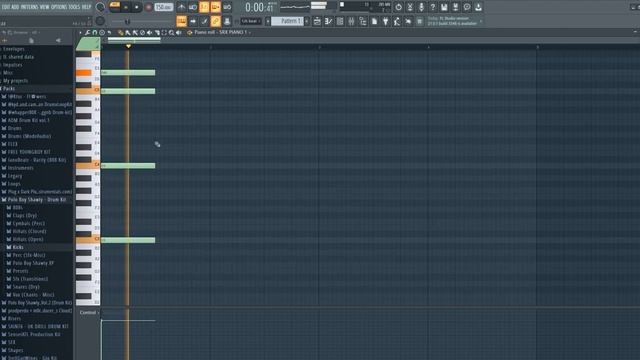Toggle the countdown before recording button

coord(204,7)
